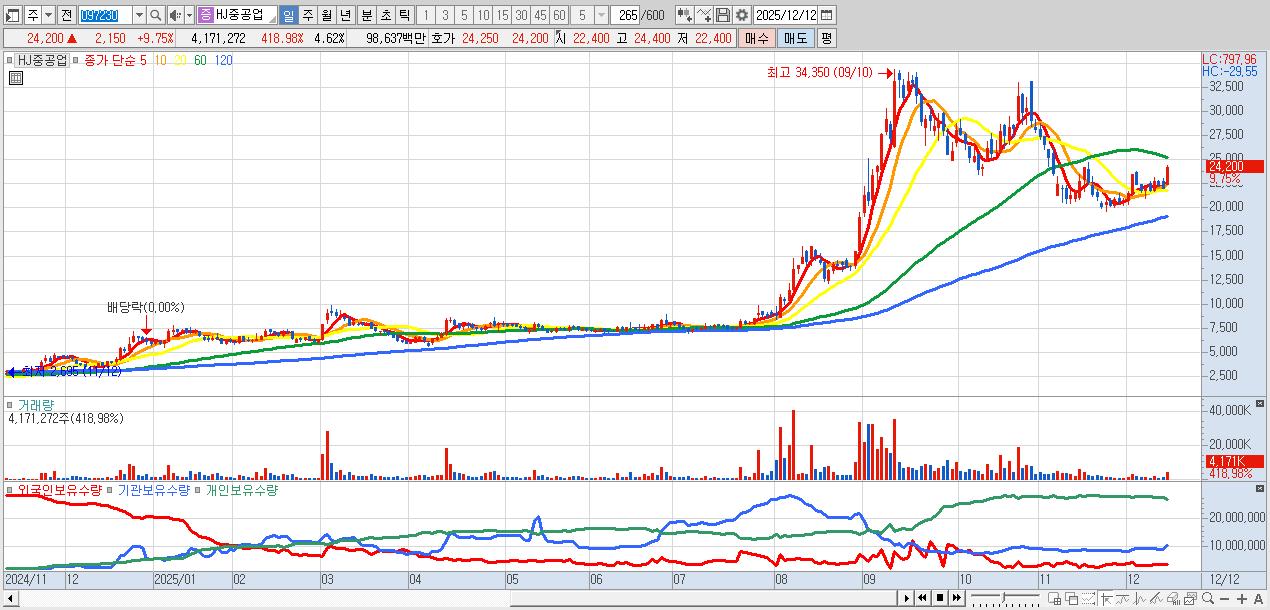Open the calendar date picker icon

[x=826, y=15]
